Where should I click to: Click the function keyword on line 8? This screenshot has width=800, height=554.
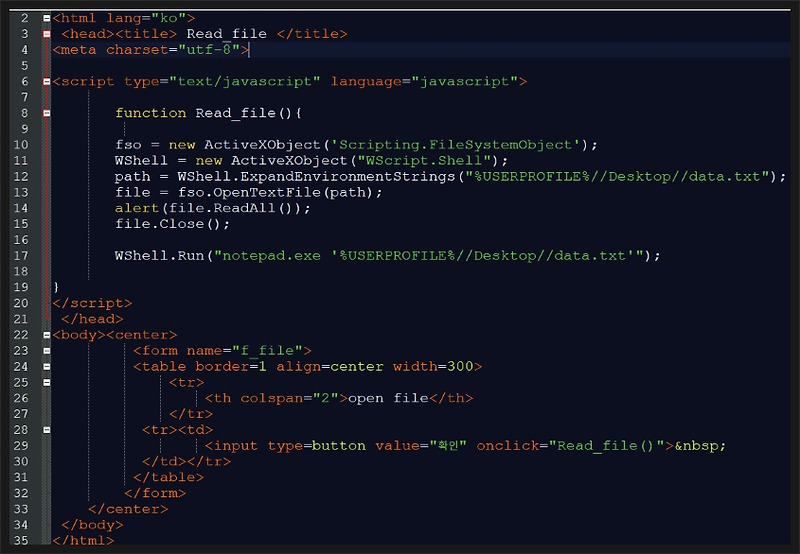(151, 113)
